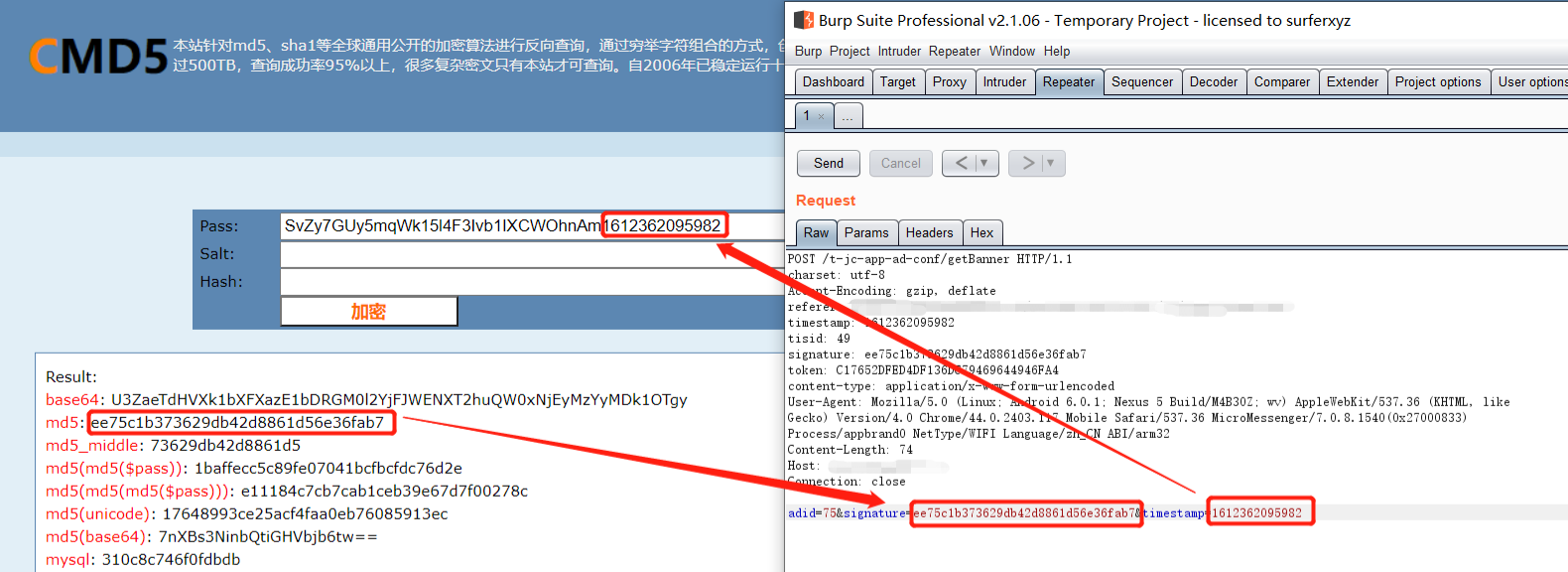The height and width of the screenshot is (572, 1568).
Task: Switch to the Sequencer tab
Action: coord(1142,81)
